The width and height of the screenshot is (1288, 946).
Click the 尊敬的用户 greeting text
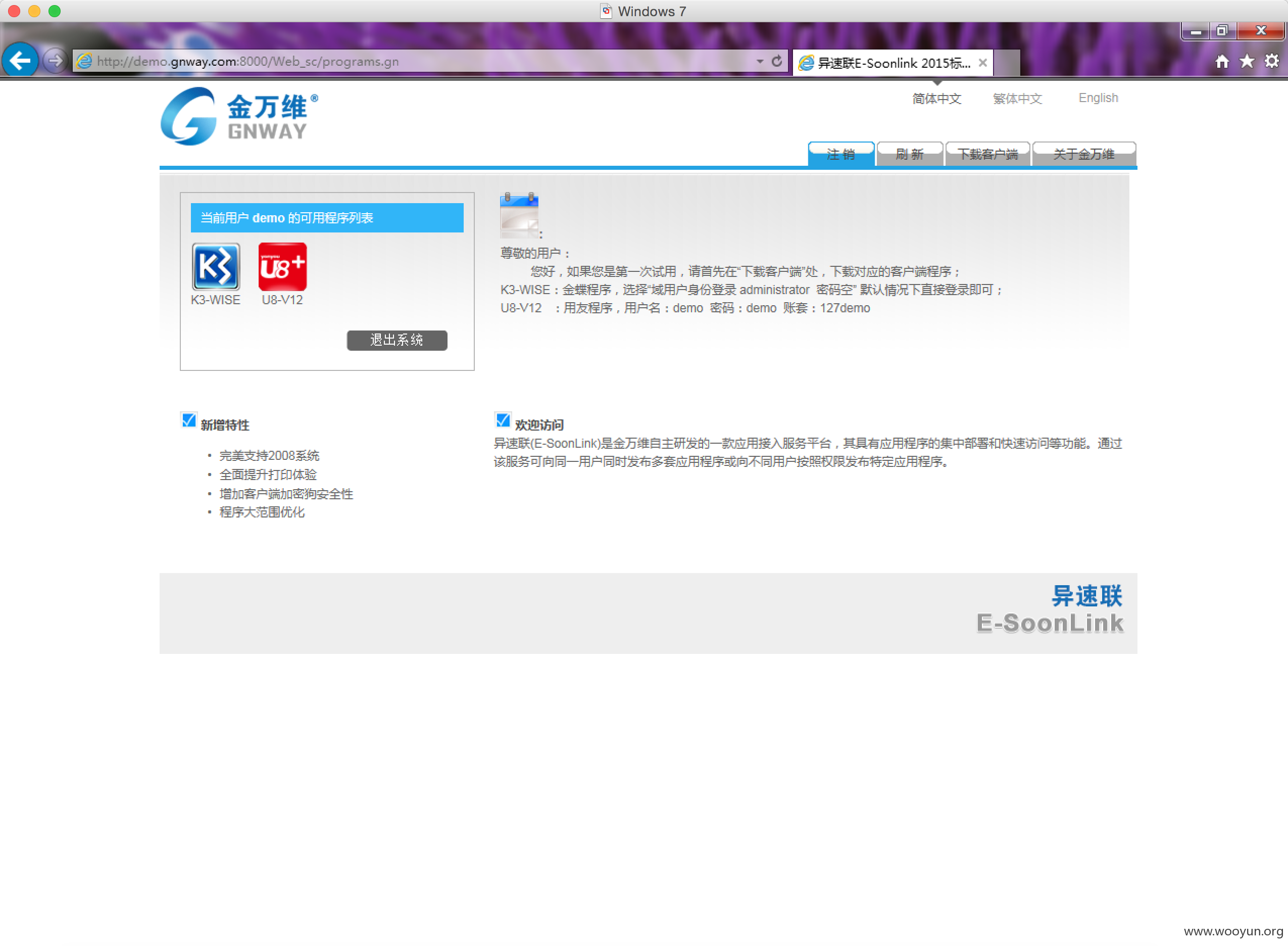click(x=535, y=253)
